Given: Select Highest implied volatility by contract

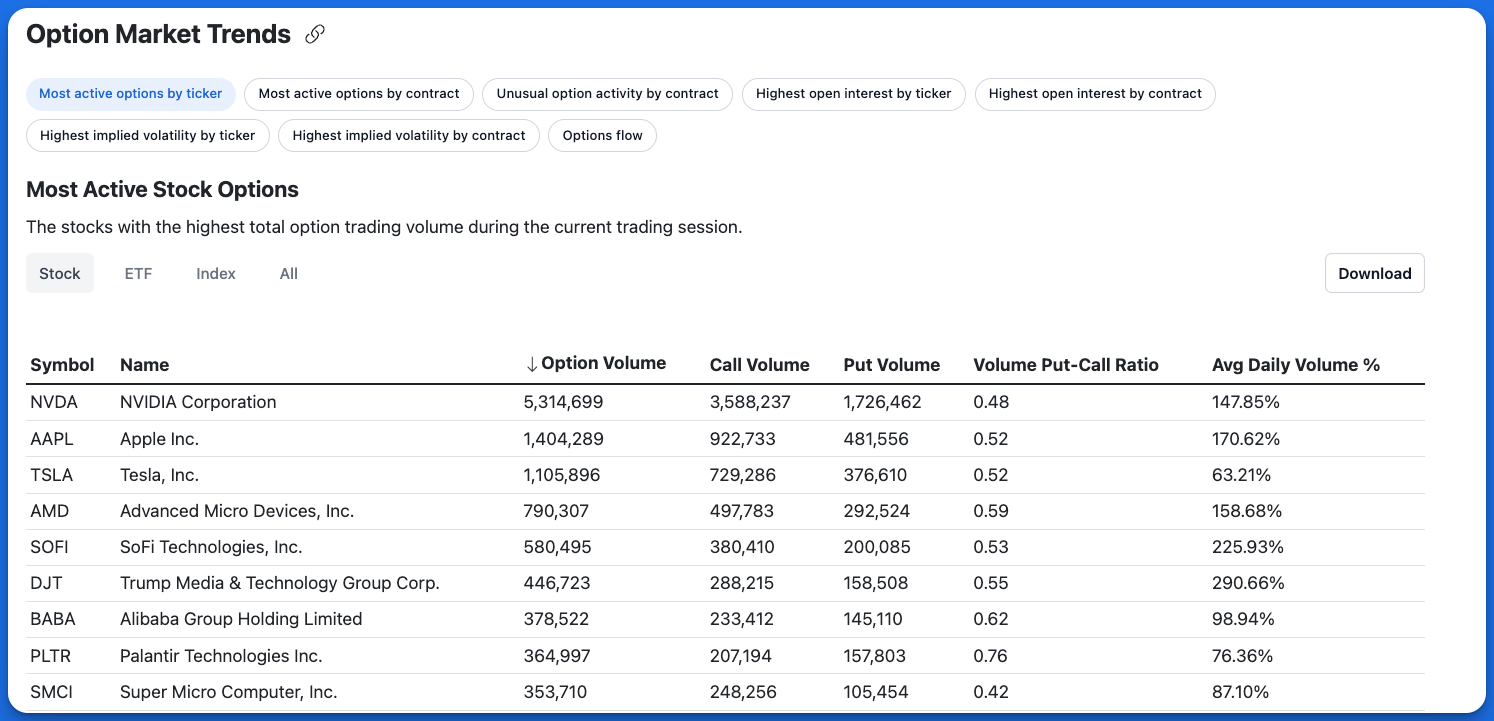Looking at the screenshot, I should click(409, 136).
